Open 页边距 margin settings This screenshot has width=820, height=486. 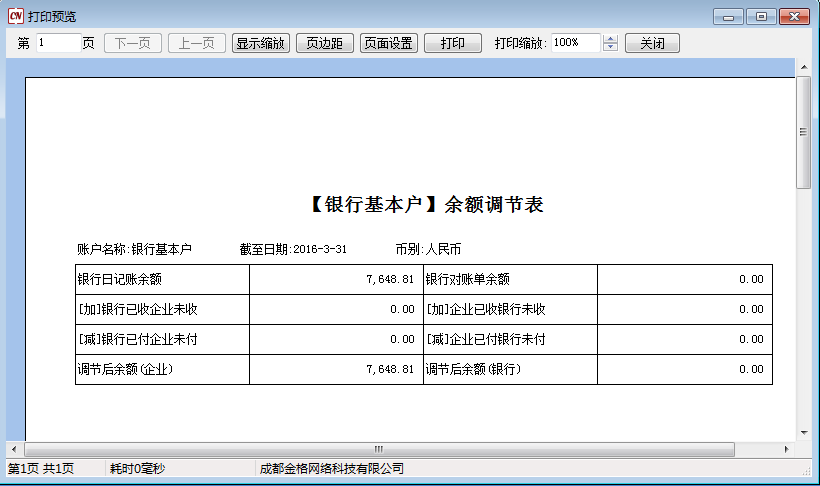325,43
